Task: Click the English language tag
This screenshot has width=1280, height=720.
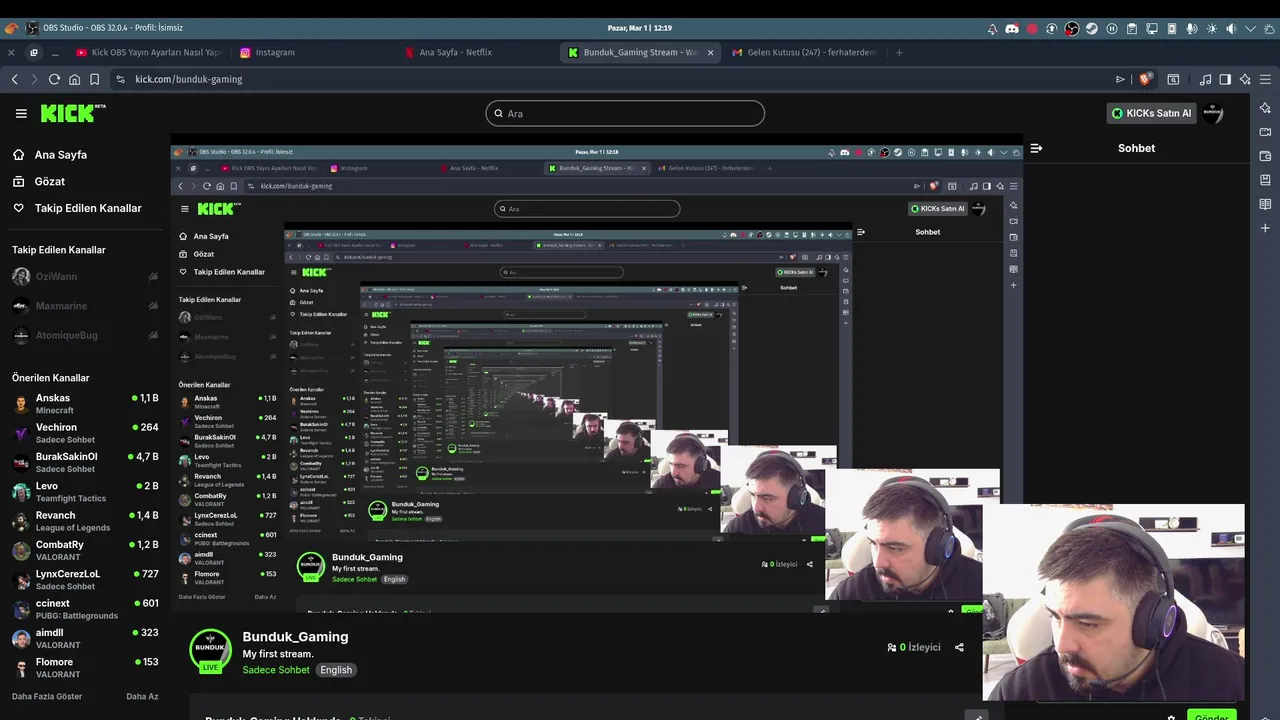Action: (x=336, y=670)
